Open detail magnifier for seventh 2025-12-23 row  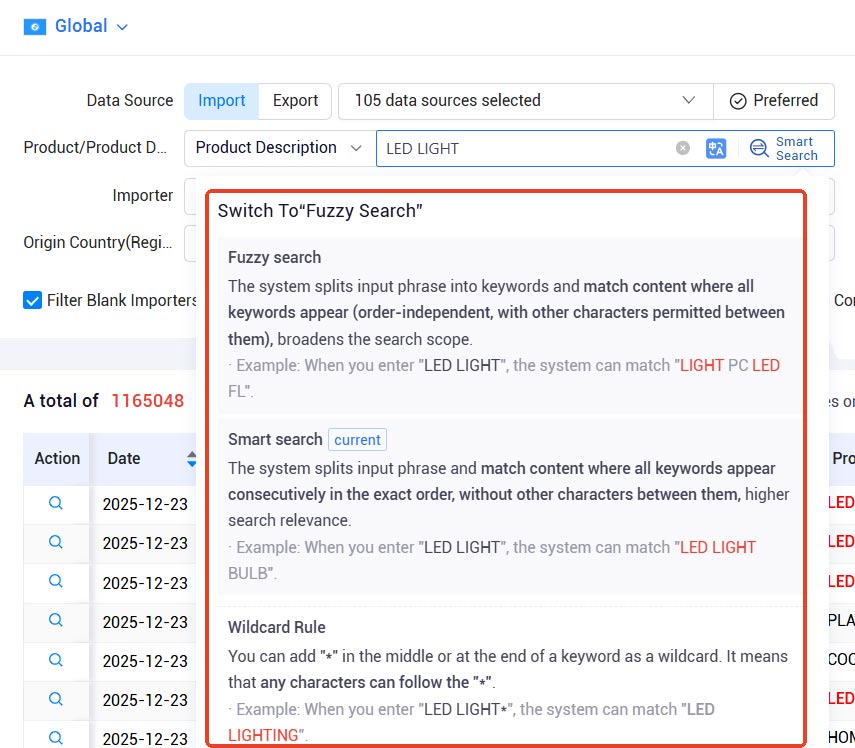coord(56,738)
